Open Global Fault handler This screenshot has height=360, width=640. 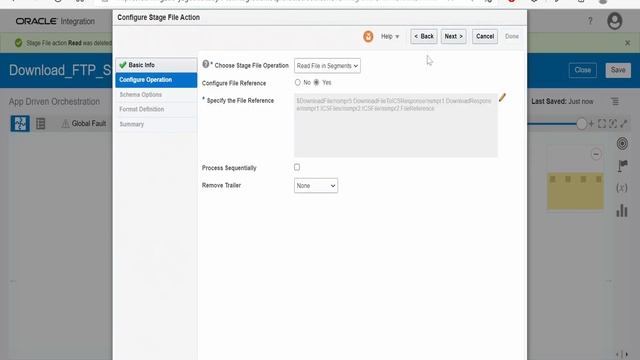(x=84, y=123)
